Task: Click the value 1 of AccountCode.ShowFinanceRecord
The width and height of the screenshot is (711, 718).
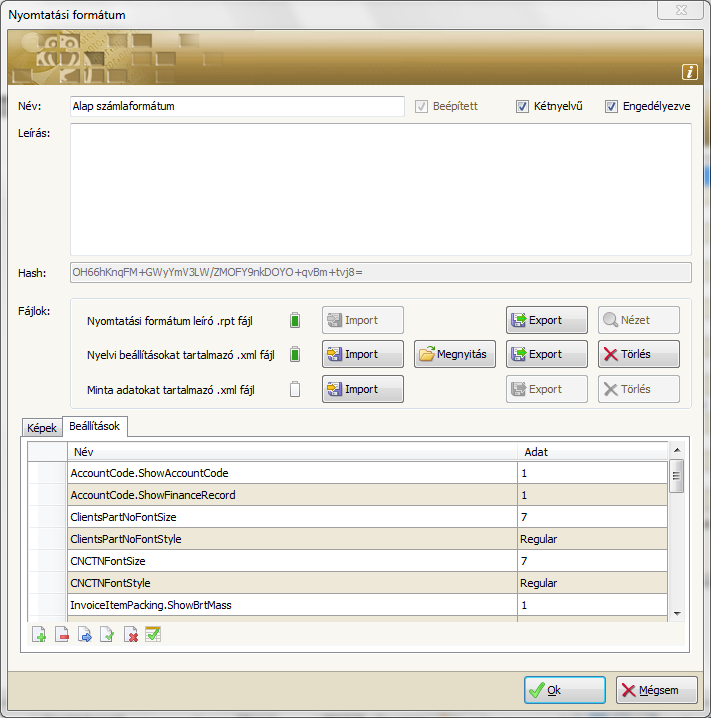Action: click(592, 495)
